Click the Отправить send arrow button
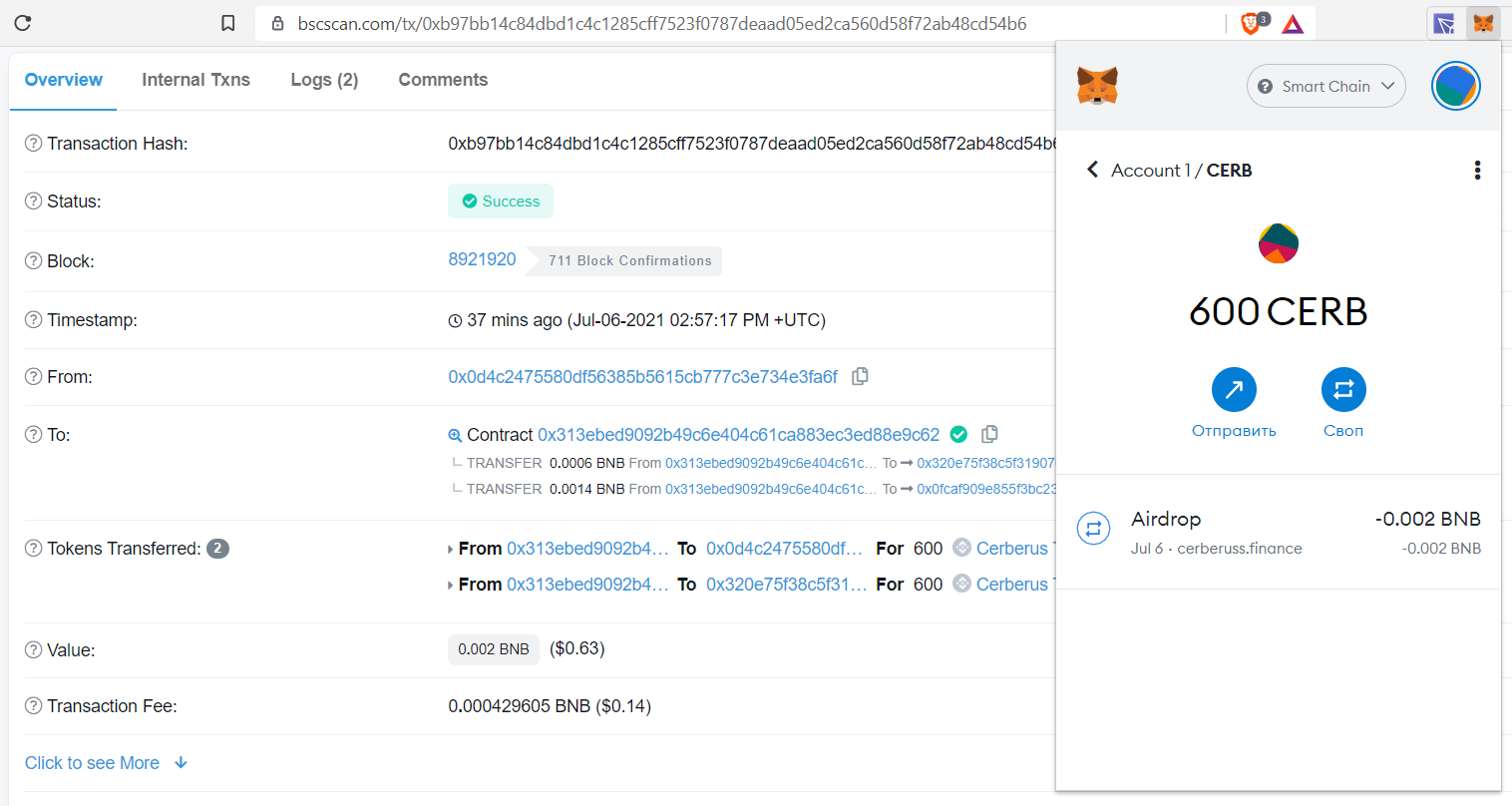Screen dimensions: 1512x806 [x=1234, y=390]
